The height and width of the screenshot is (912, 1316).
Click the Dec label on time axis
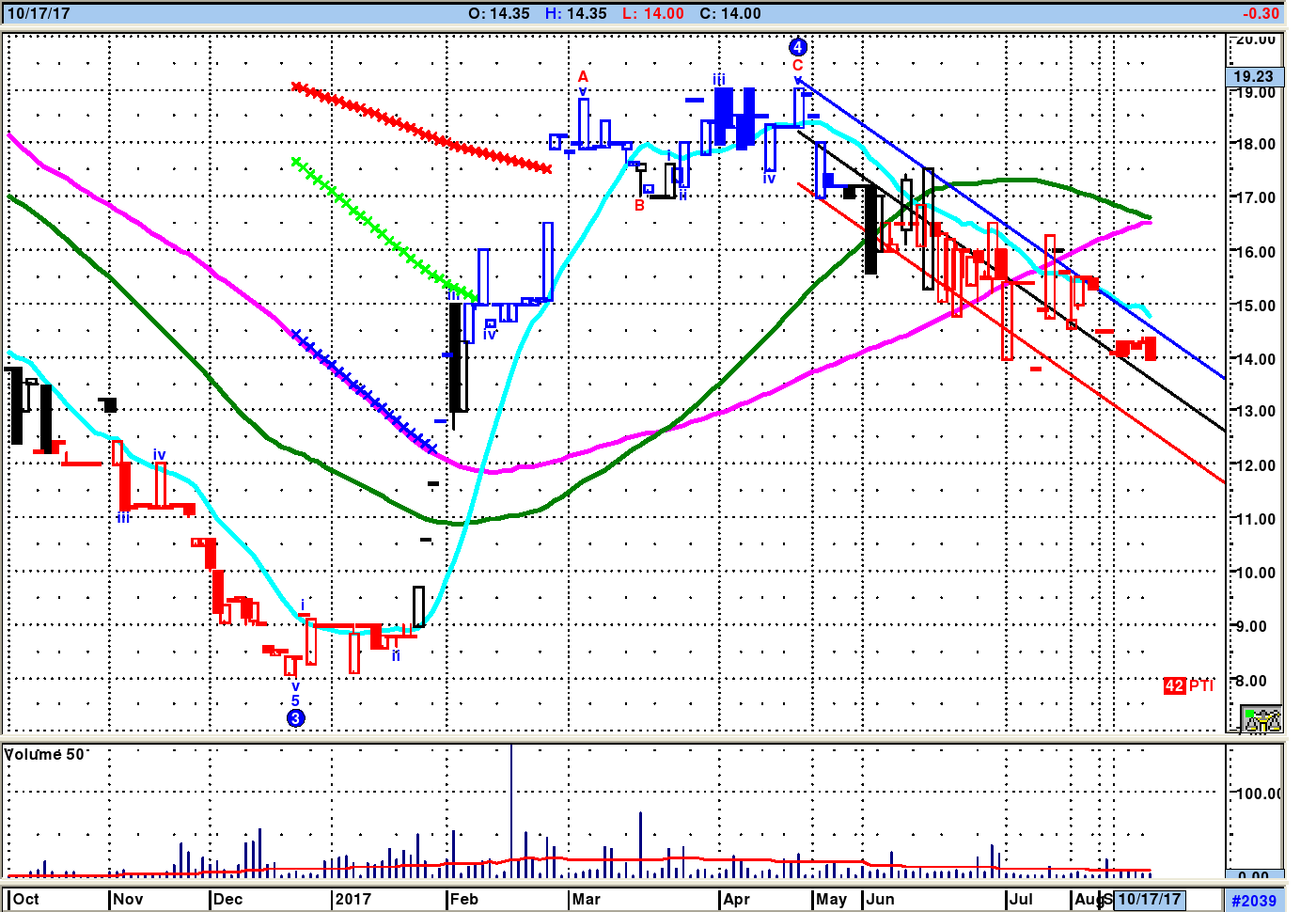[x=227, y=899]
